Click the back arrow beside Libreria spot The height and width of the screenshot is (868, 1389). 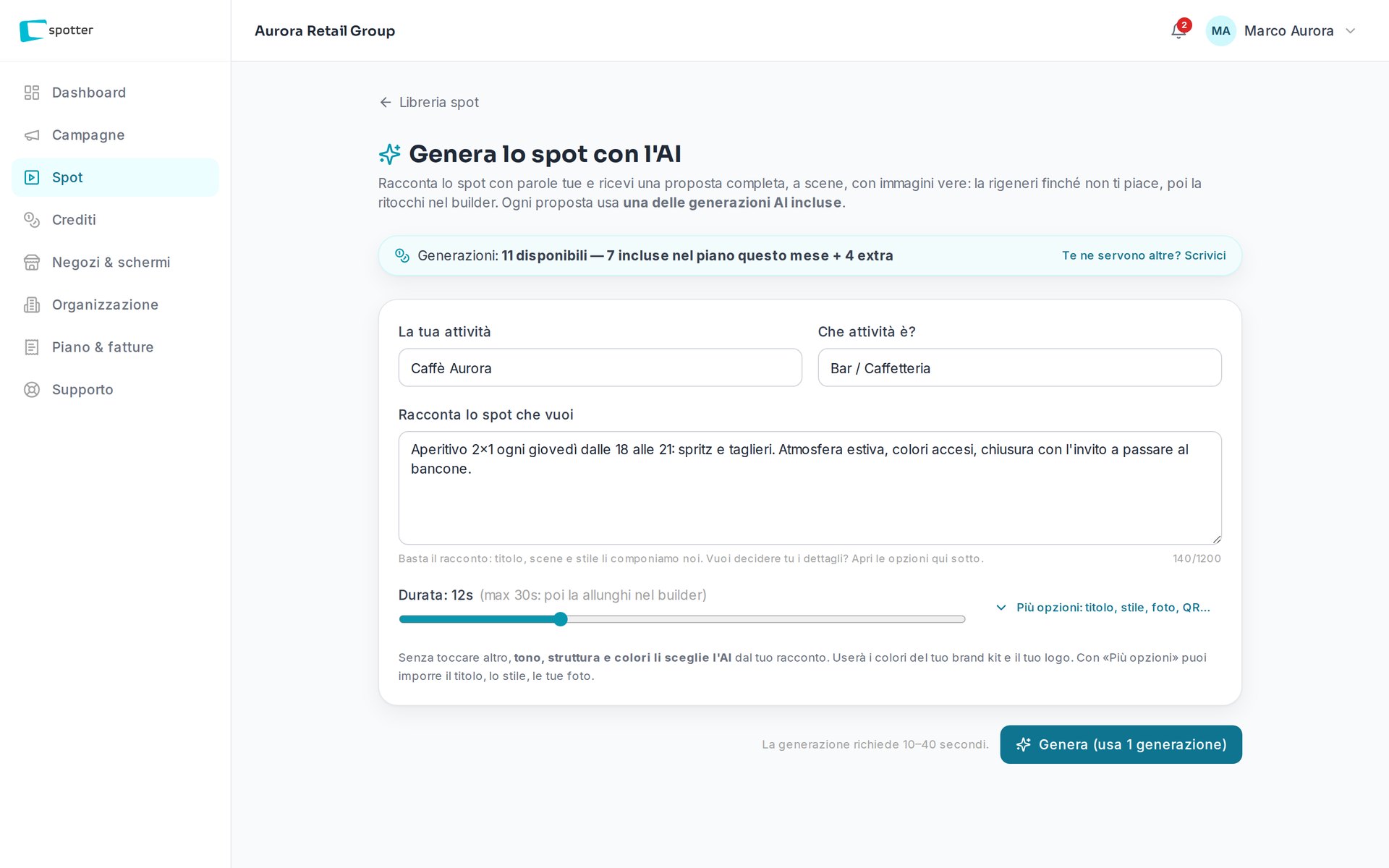[386, 103]
